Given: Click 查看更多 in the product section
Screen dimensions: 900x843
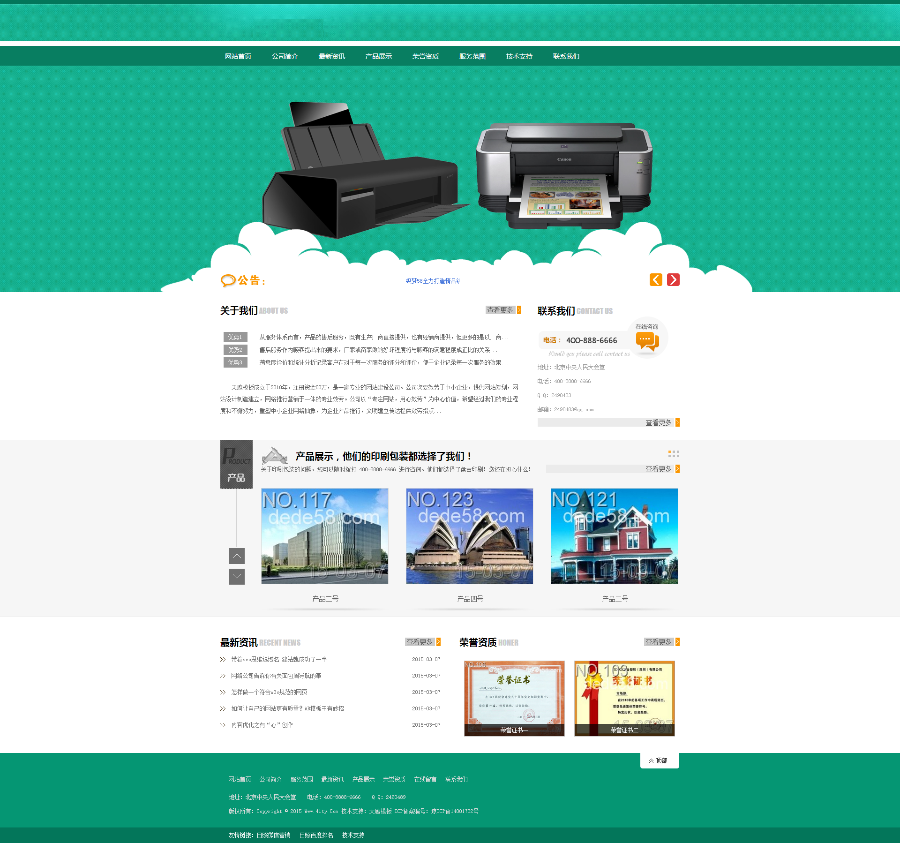Looking at the screenshot, I should point(658,469).
